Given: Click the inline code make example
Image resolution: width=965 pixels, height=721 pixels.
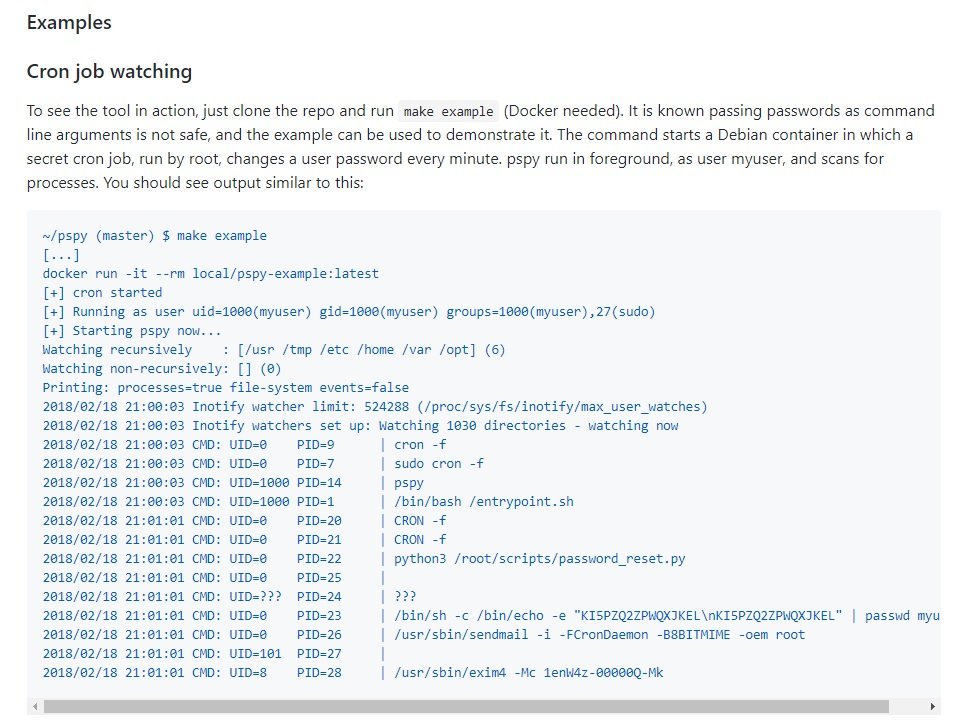Looking at the screenshot, I should click(448, 111).
